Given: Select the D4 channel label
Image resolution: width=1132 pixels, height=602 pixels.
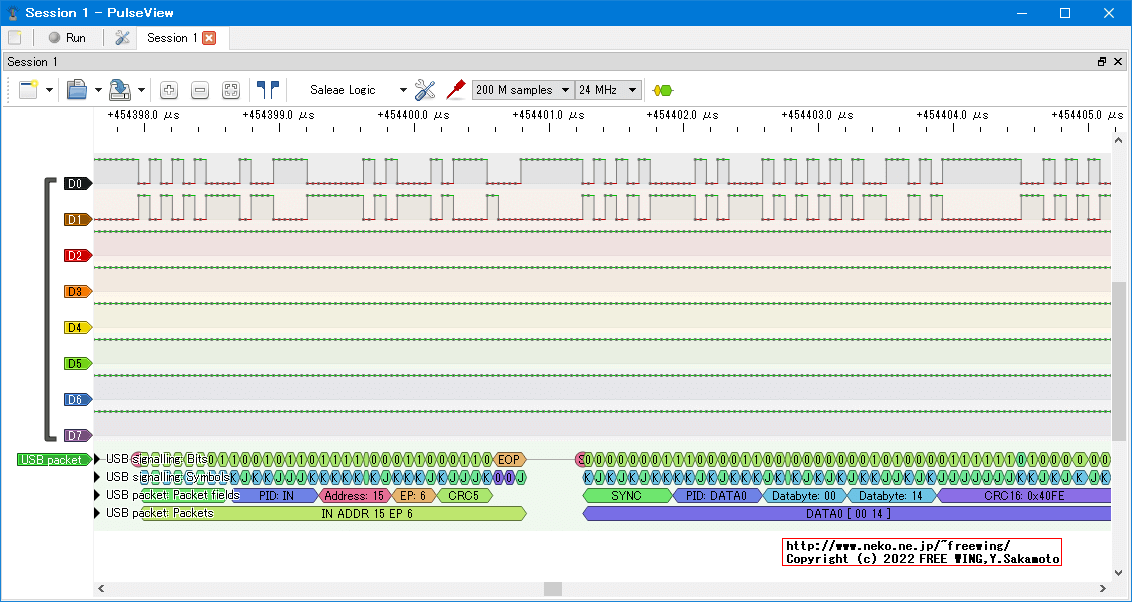Looking at the screenshot, I should pos(77,328).
